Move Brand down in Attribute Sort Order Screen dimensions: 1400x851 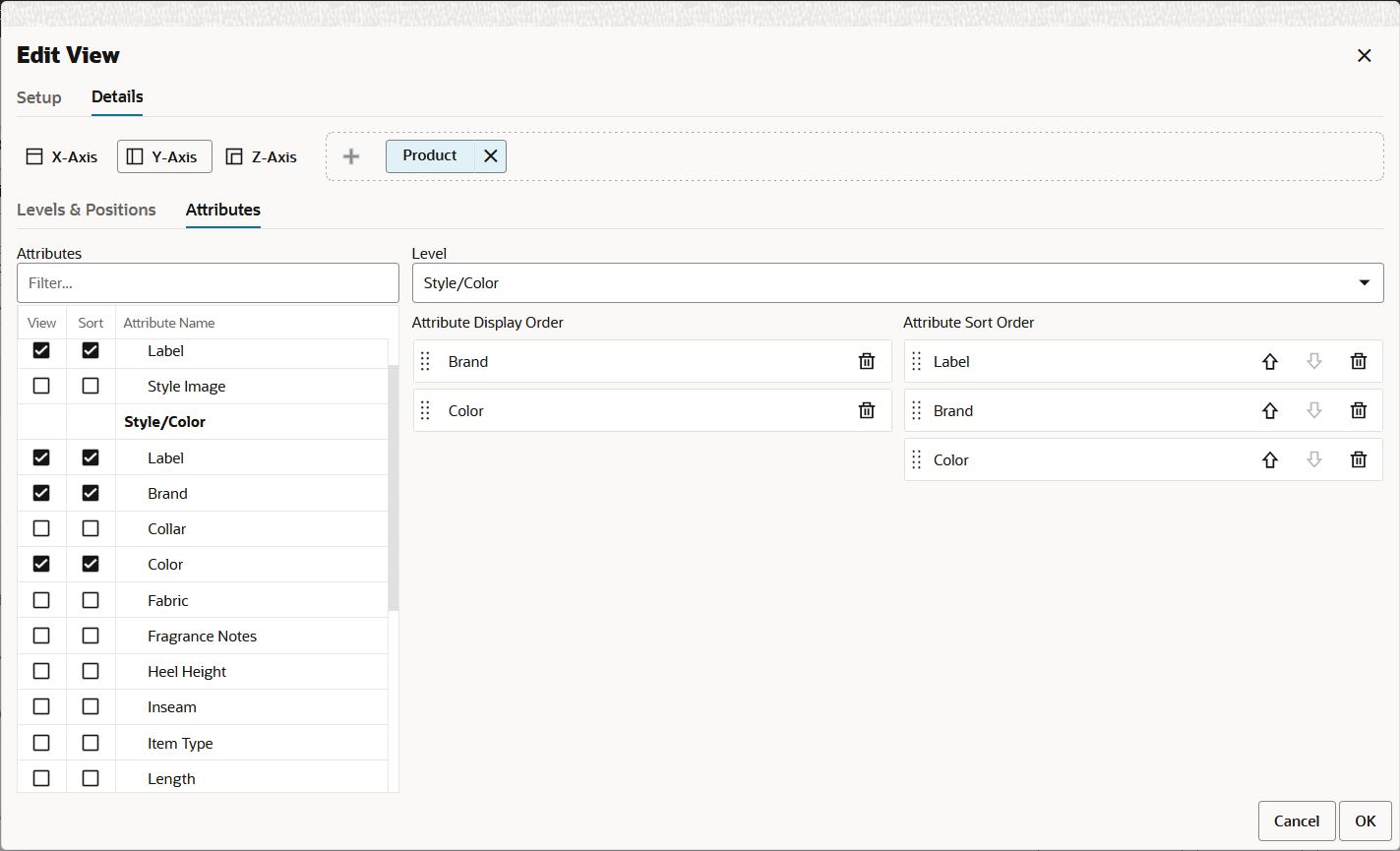point(1314,410)
